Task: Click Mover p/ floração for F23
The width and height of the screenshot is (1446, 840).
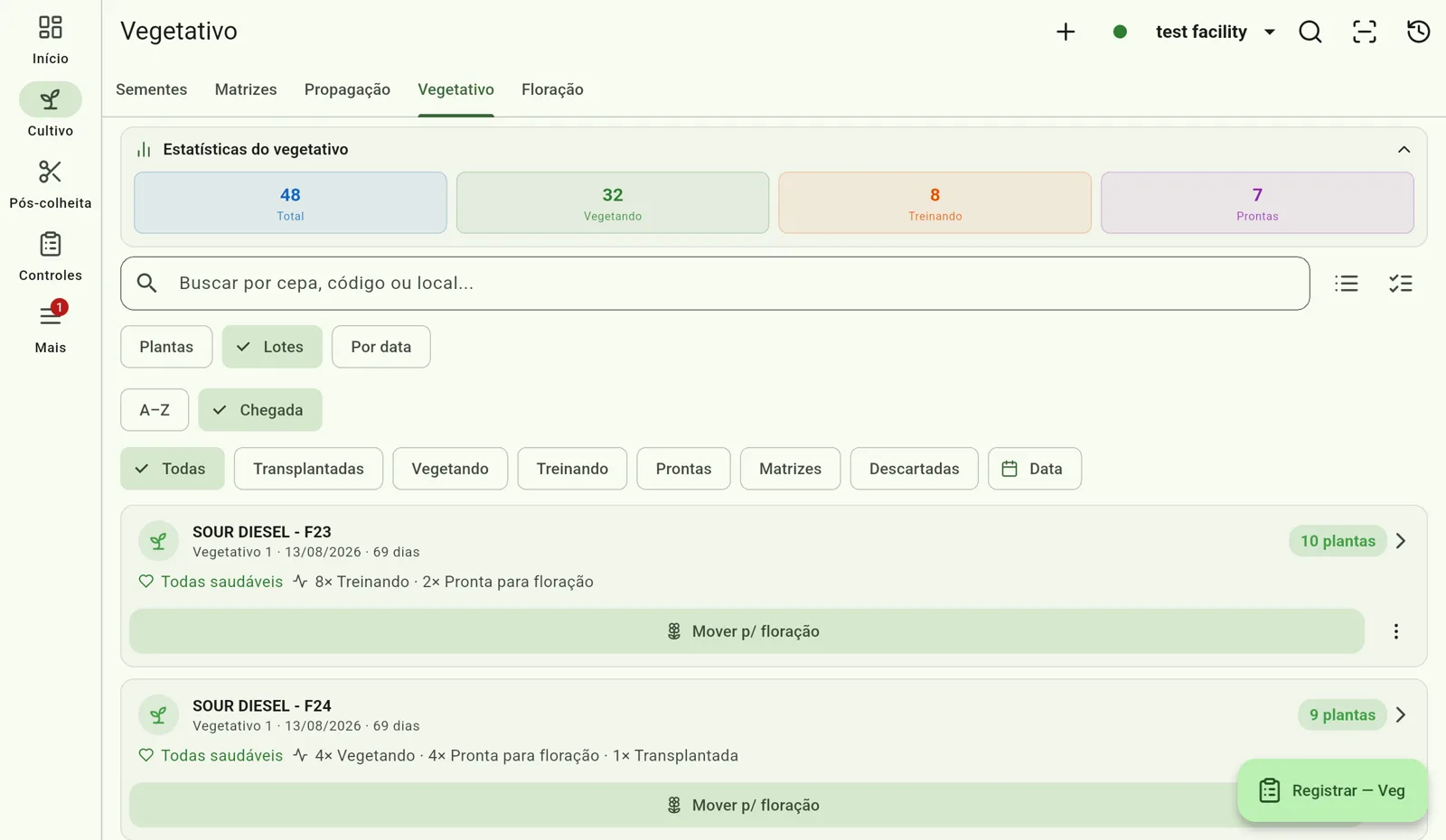Action: pos(746,631)
